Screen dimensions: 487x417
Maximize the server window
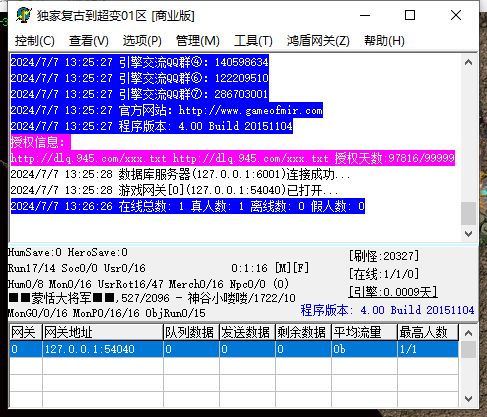tap(410, 15)
